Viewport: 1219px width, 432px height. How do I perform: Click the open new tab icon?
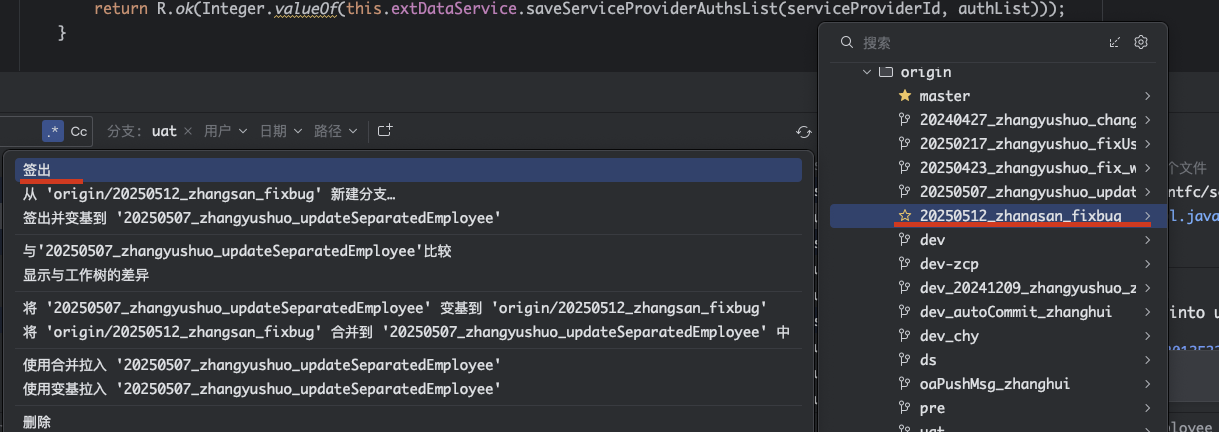point(385,131)
